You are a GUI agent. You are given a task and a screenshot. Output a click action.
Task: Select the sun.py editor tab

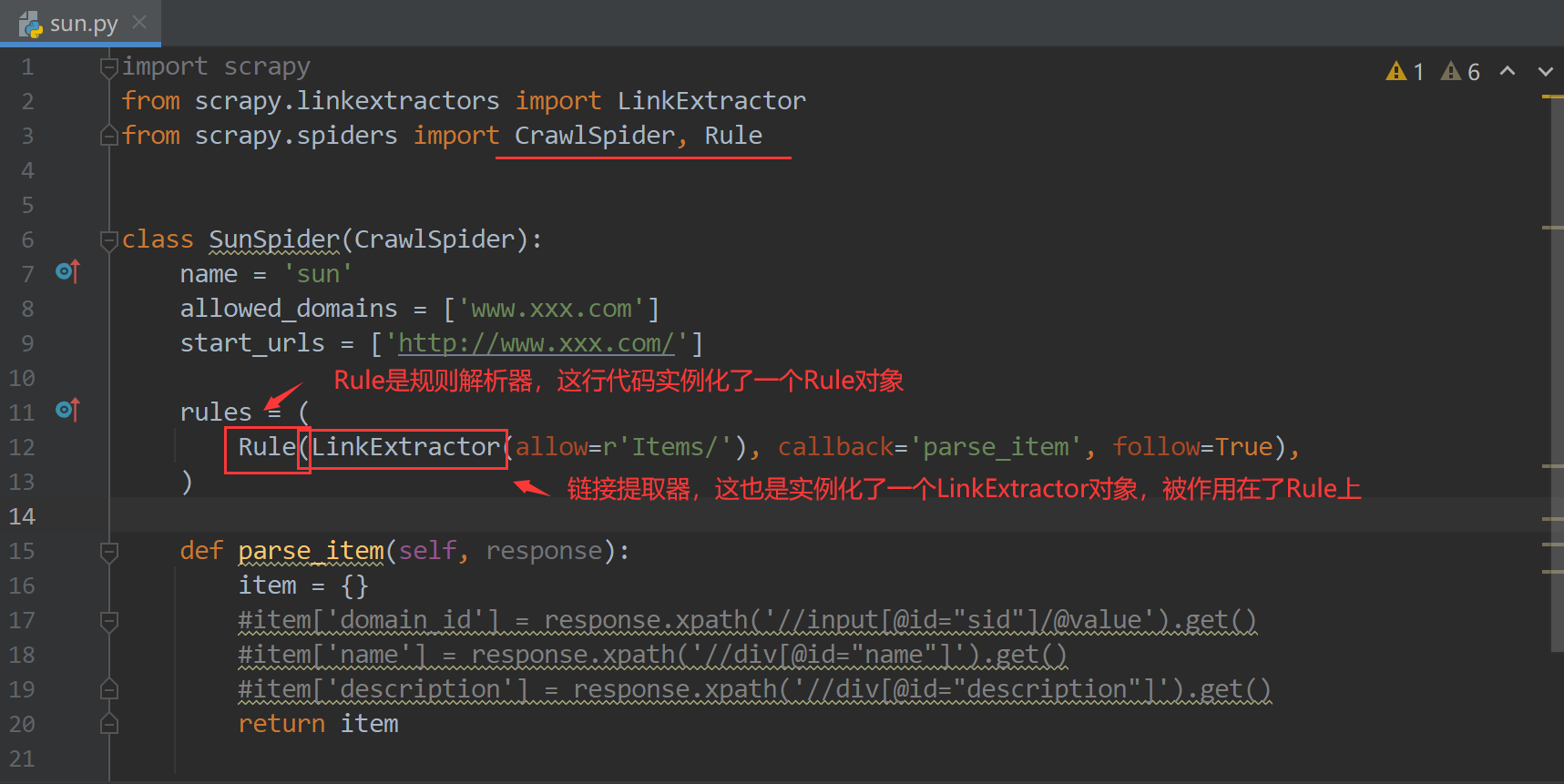(80, 23)
